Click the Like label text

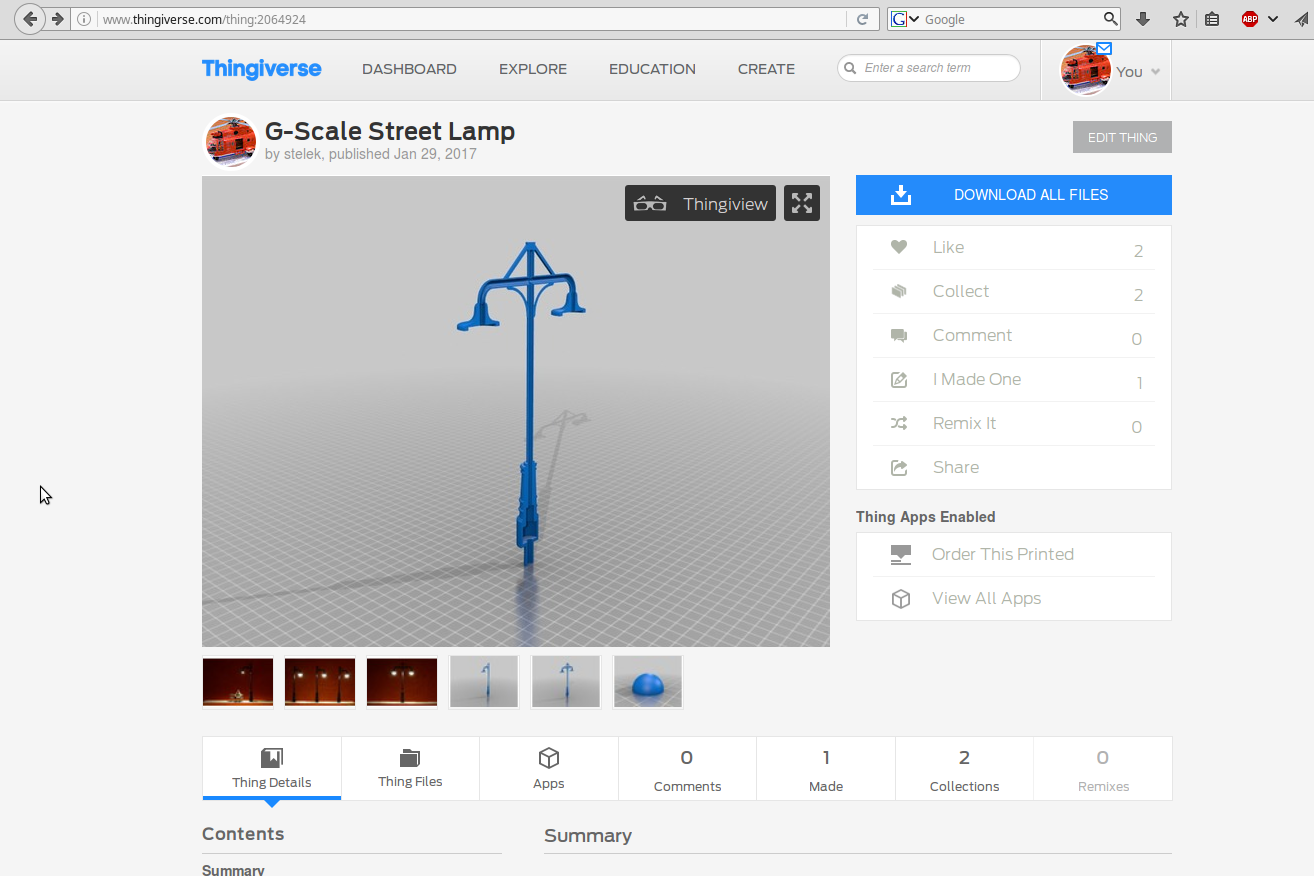coord(948,247)
